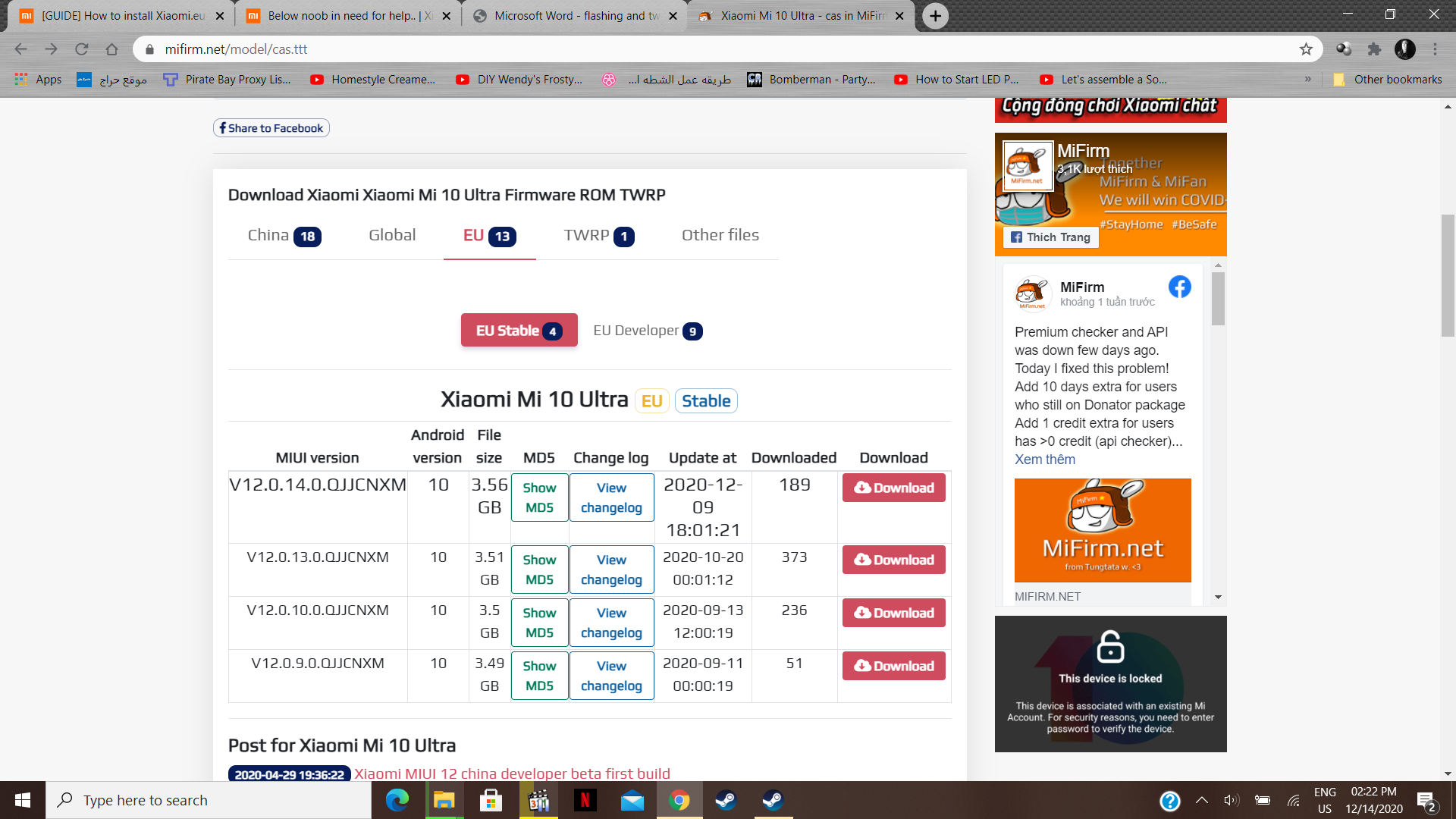Open Chrome extensions puzzle icon
Viewport: 1456px width, 819px height.
pyautogui.click(x=1374, y=49)
